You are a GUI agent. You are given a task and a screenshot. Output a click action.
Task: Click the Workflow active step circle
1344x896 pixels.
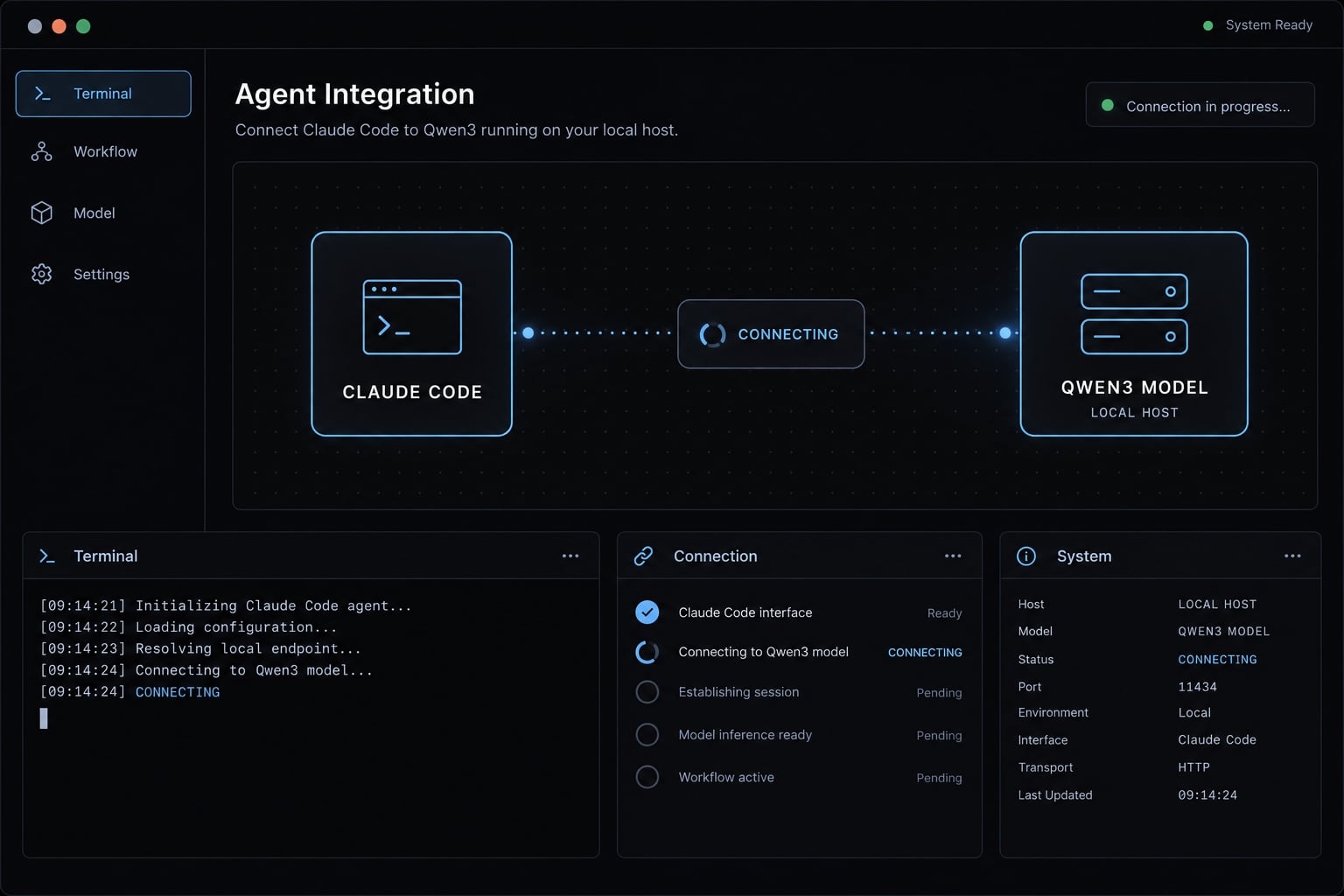(x=647, y=777)
